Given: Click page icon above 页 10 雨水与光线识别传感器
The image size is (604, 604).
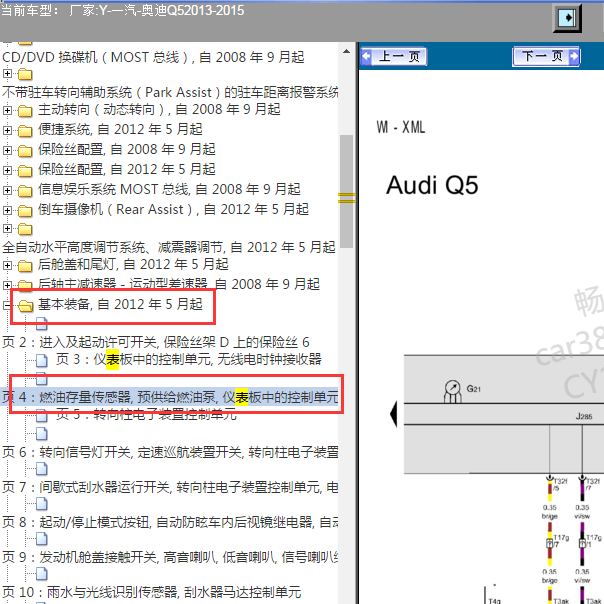Looking at the screenshot, I should pyautogui.click(x=42, y=574).
